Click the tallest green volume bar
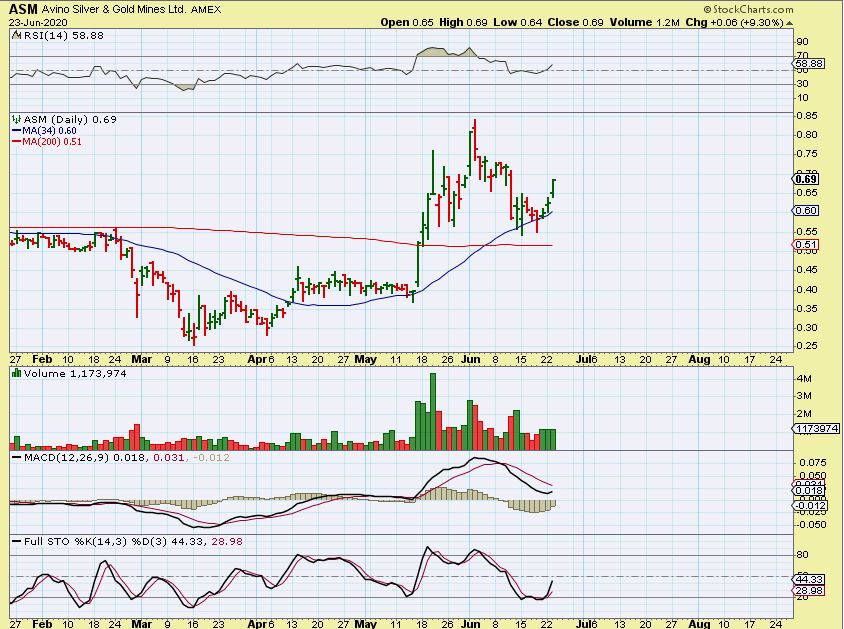The height and width of the screenshot is (629, 844). tap(433, 410)
